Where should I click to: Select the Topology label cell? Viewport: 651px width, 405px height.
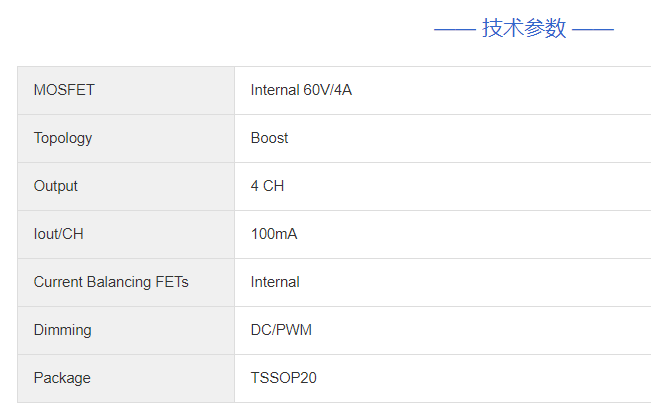coord(63,138)
